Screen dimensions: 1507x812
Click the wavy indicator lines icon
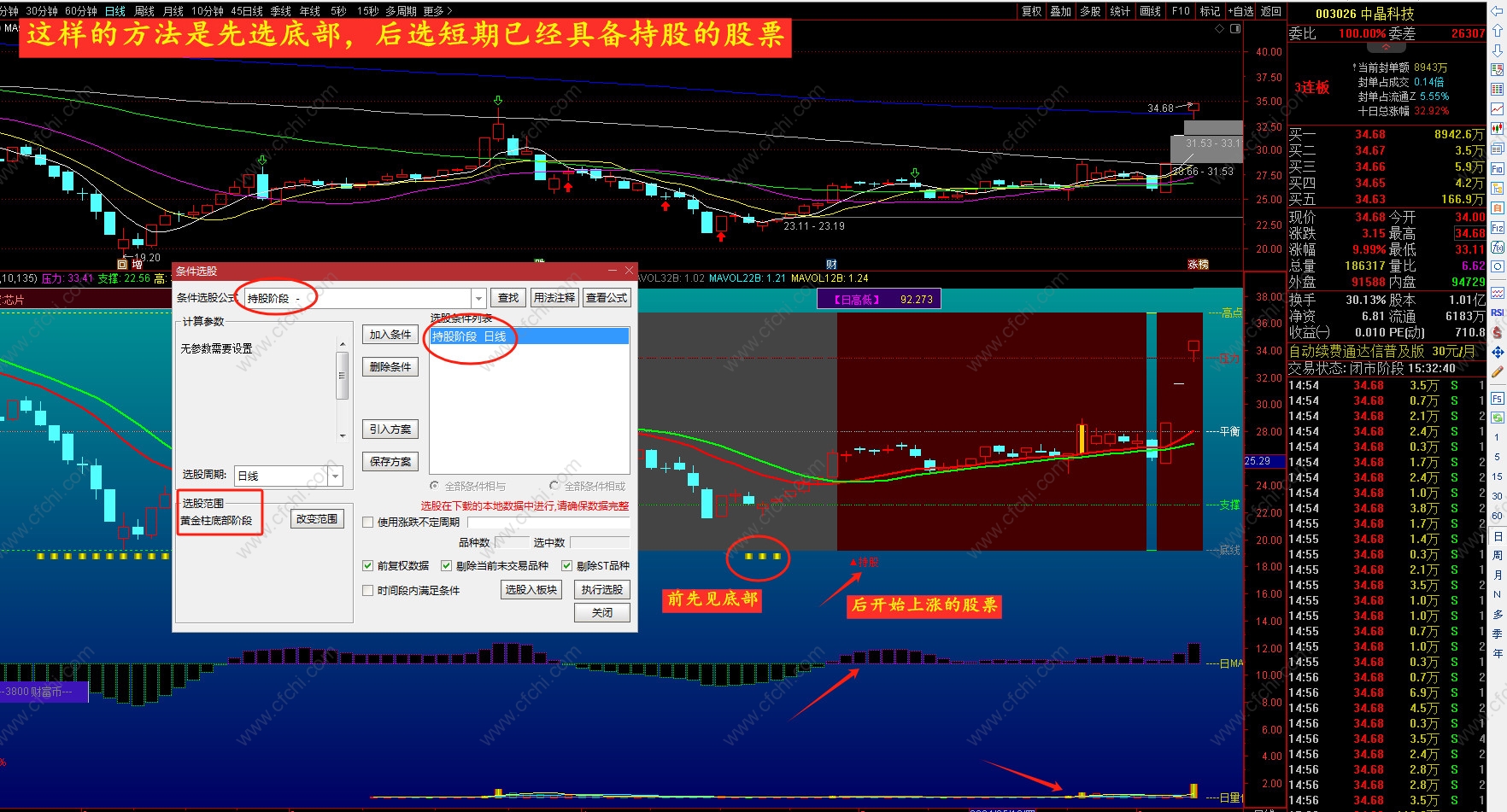click(x=1498, y=293)
